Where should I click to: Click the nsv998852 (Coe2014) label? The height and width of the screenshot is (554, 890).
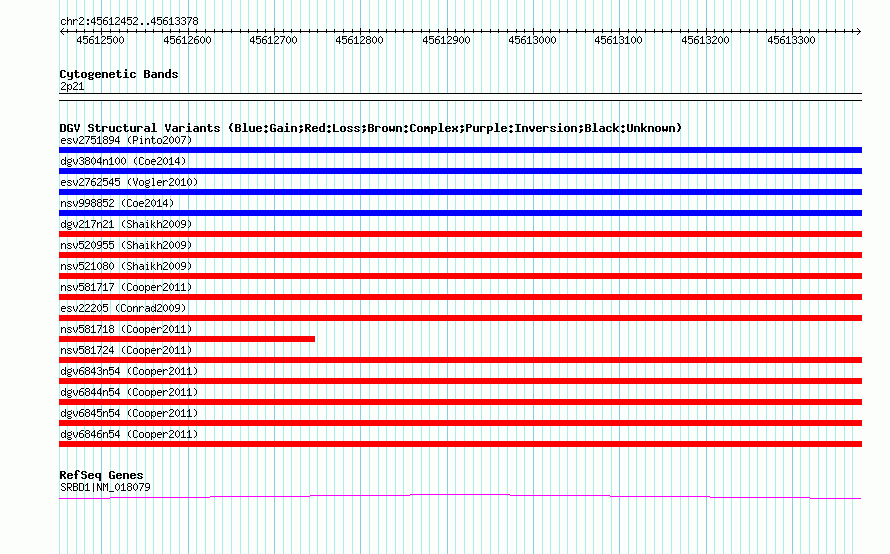pos(117,203)
